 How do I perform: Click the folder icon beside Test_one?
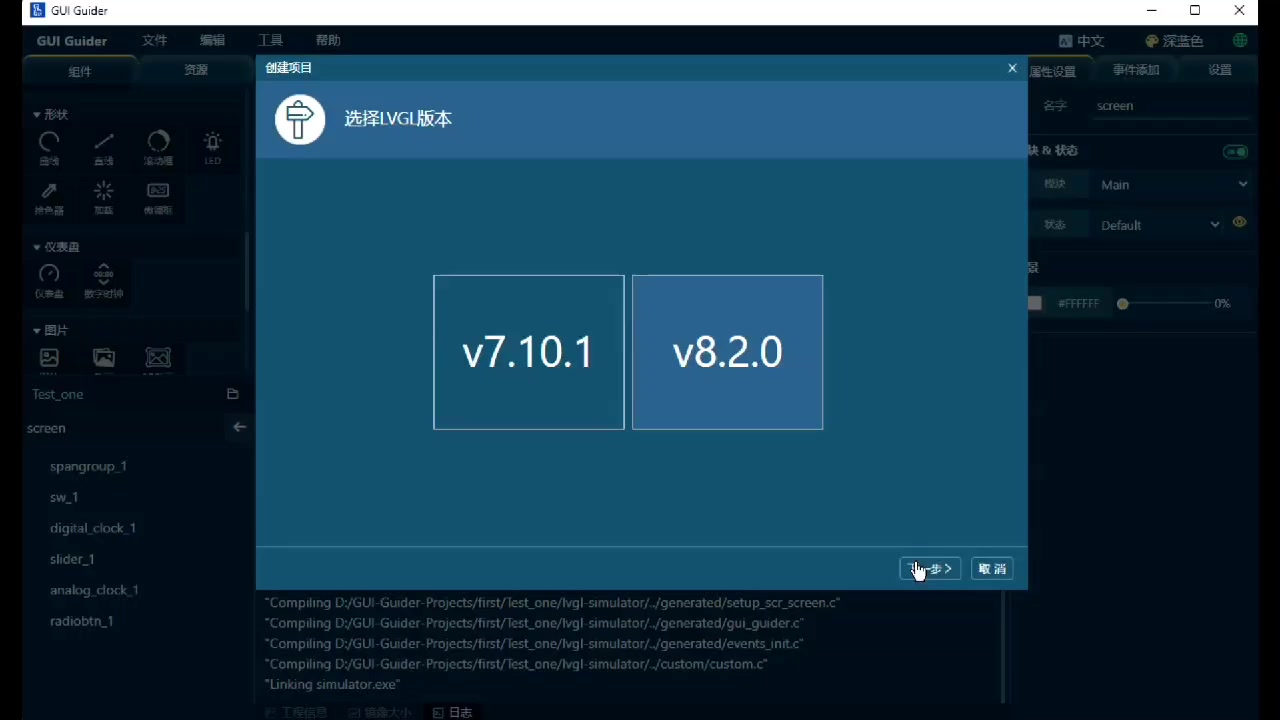point(233,394)
